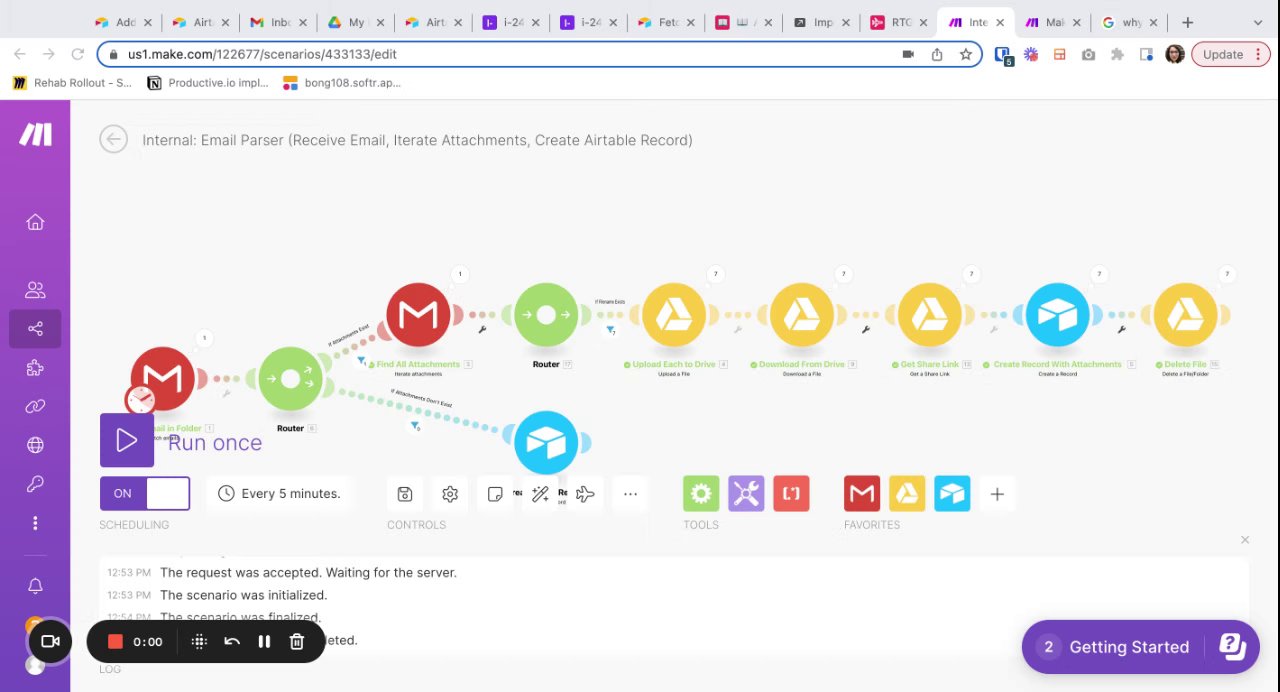Toggle scenario scheduling ON switch

pos(145,493)
